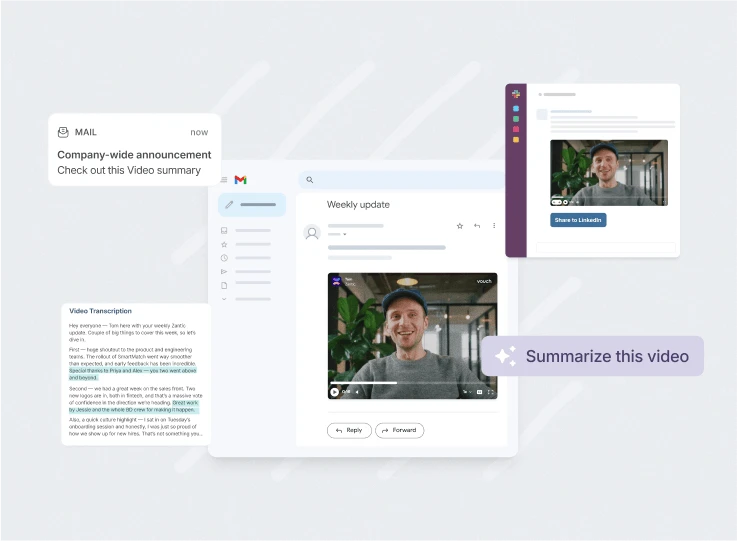The image size is (737, 541).
Task: Expand the More chevron in Gmail sidebar
Action: tap(224, 299)
